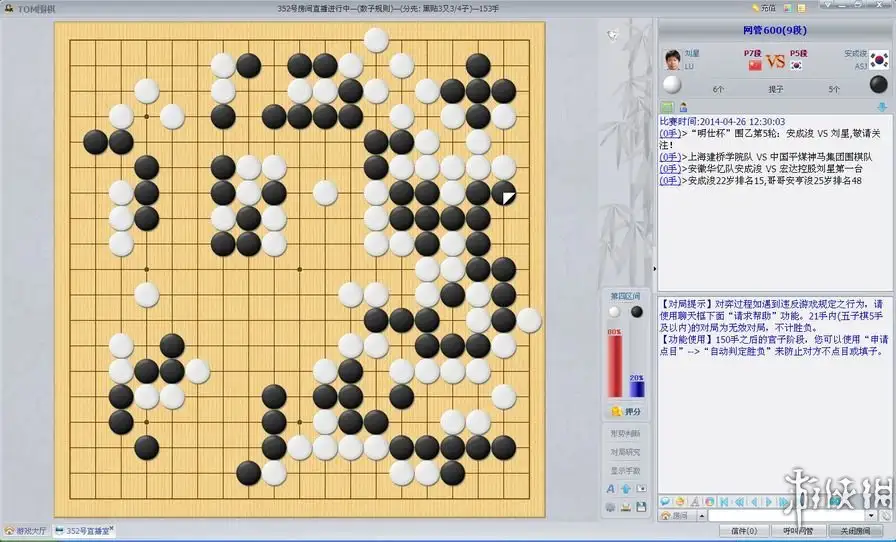Click the blue down arrow above commentary
Viewport: 896px width, 542px height.
click(882, 107)
